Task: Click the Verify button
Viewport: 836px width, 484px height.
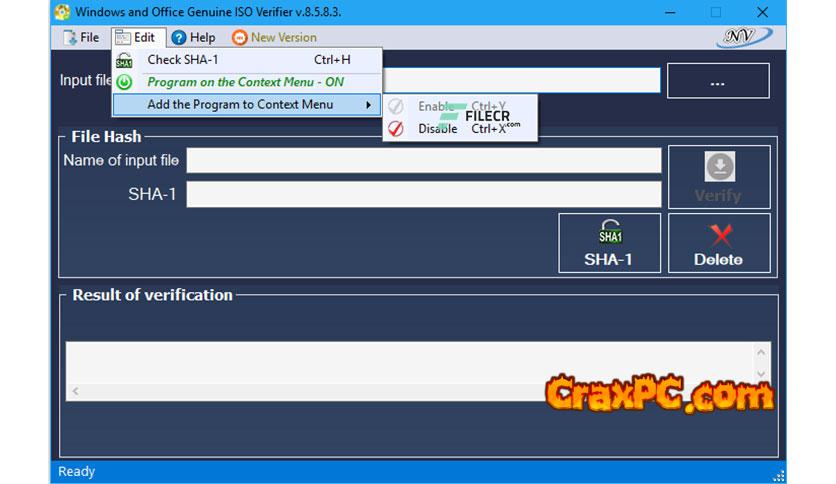Action: tap(719, 177)
